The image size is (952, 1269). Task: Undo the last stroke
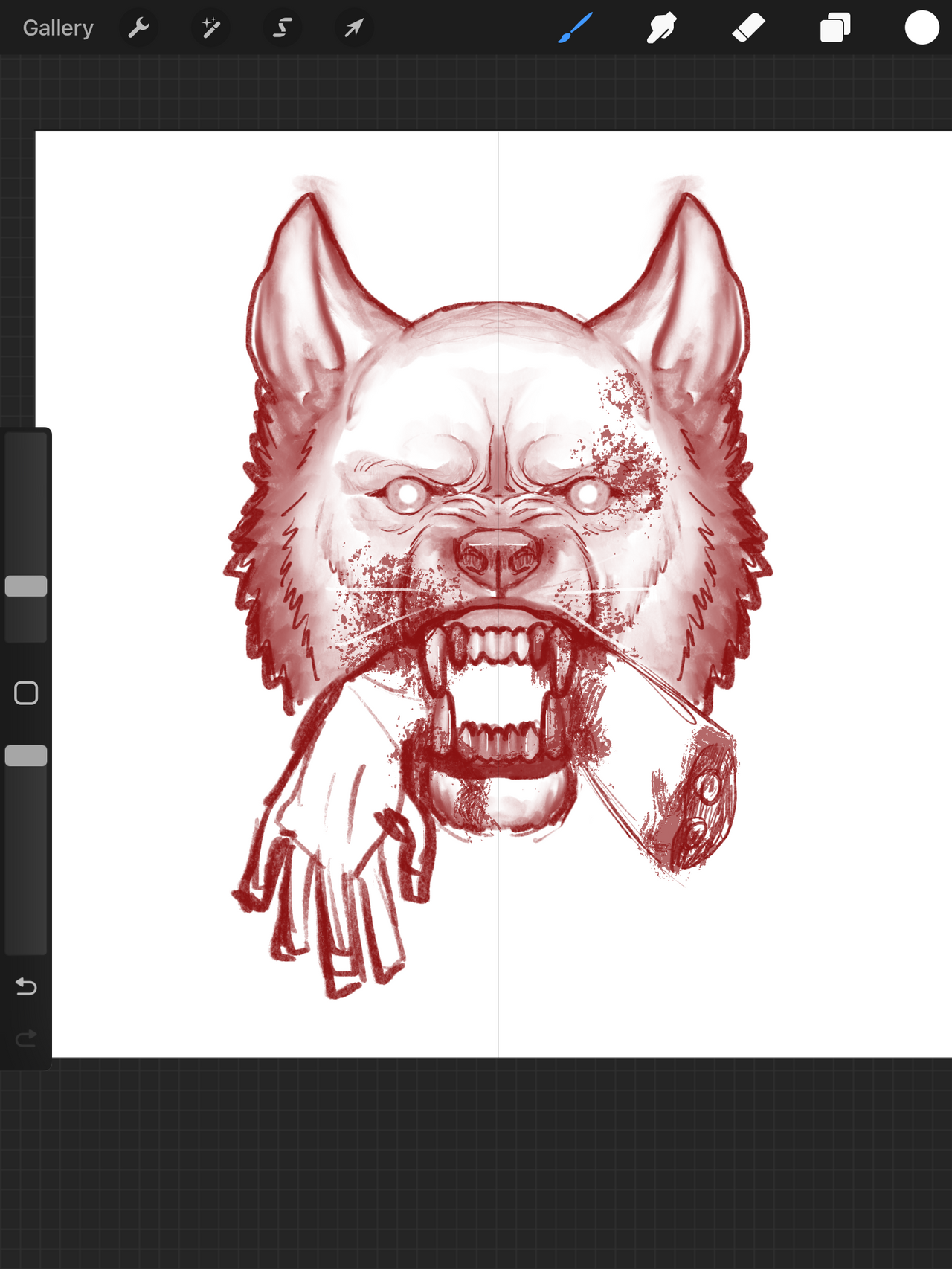[26, 986]
